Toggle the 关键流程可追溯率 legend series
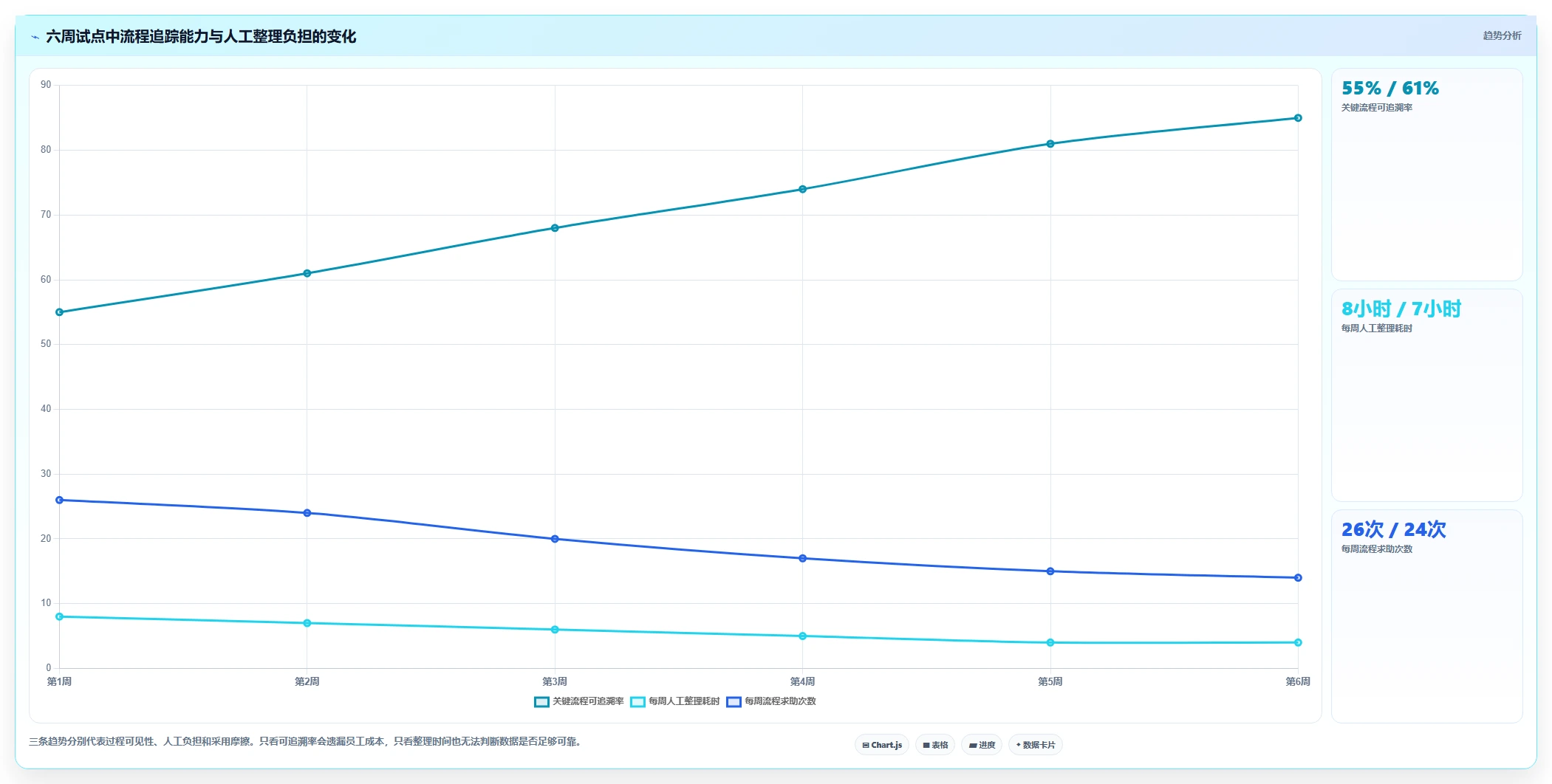 [x=579, y=701]
